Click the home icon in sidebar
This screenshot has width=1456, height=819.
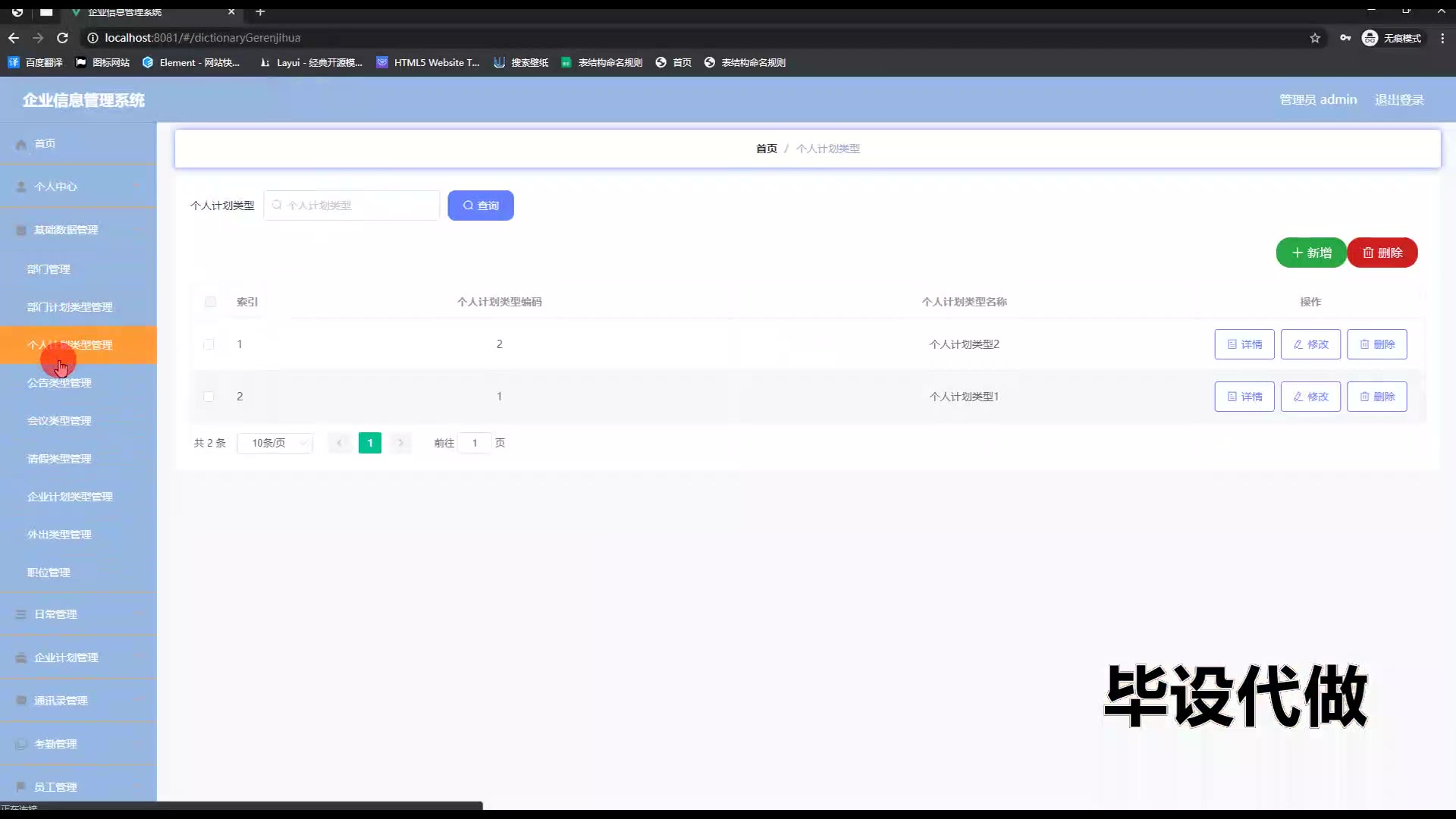point(21,144)
